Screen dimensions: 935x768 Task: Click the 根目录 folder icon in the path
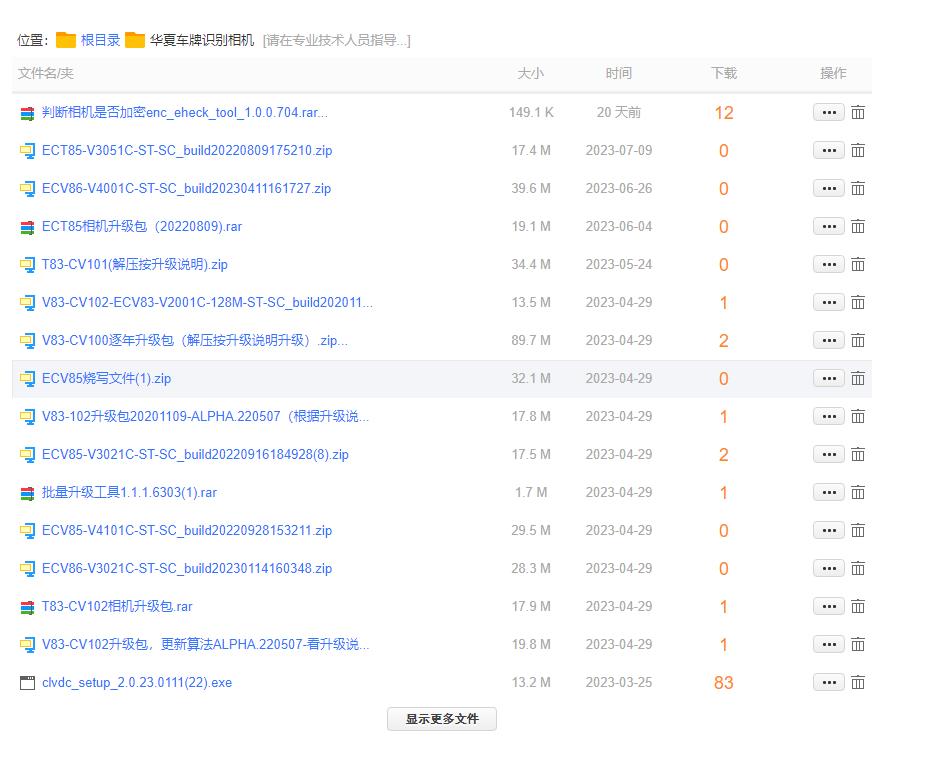pyautogui.click(x=66, y=40)
